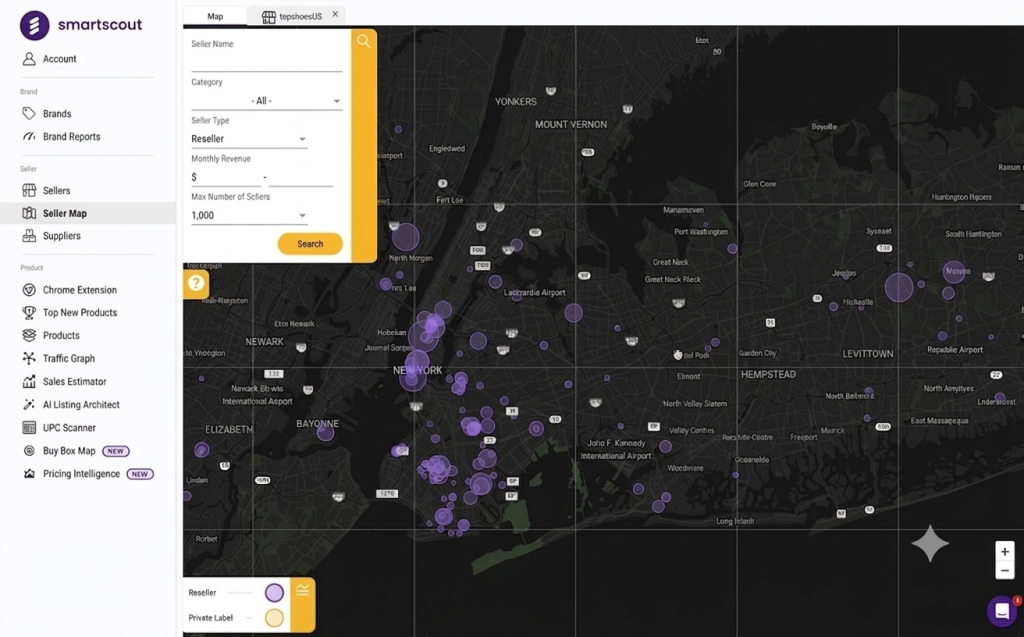Switch to the topshoesUS tab
Viewport: 1024px width, 637px height.
point(300,16)
